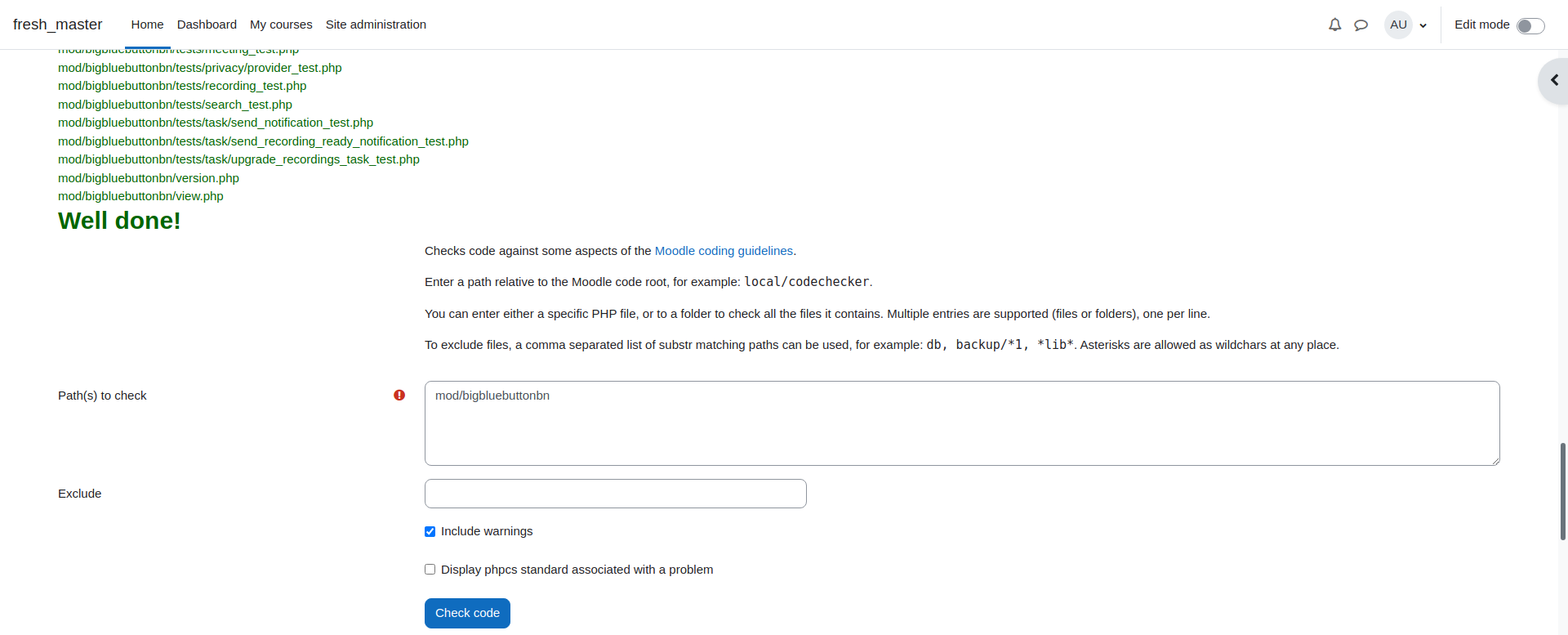Viewport: 1568px width, 635px height.
Task: Open the block drawer chevron icon
Action: (x=1554, y=80)
